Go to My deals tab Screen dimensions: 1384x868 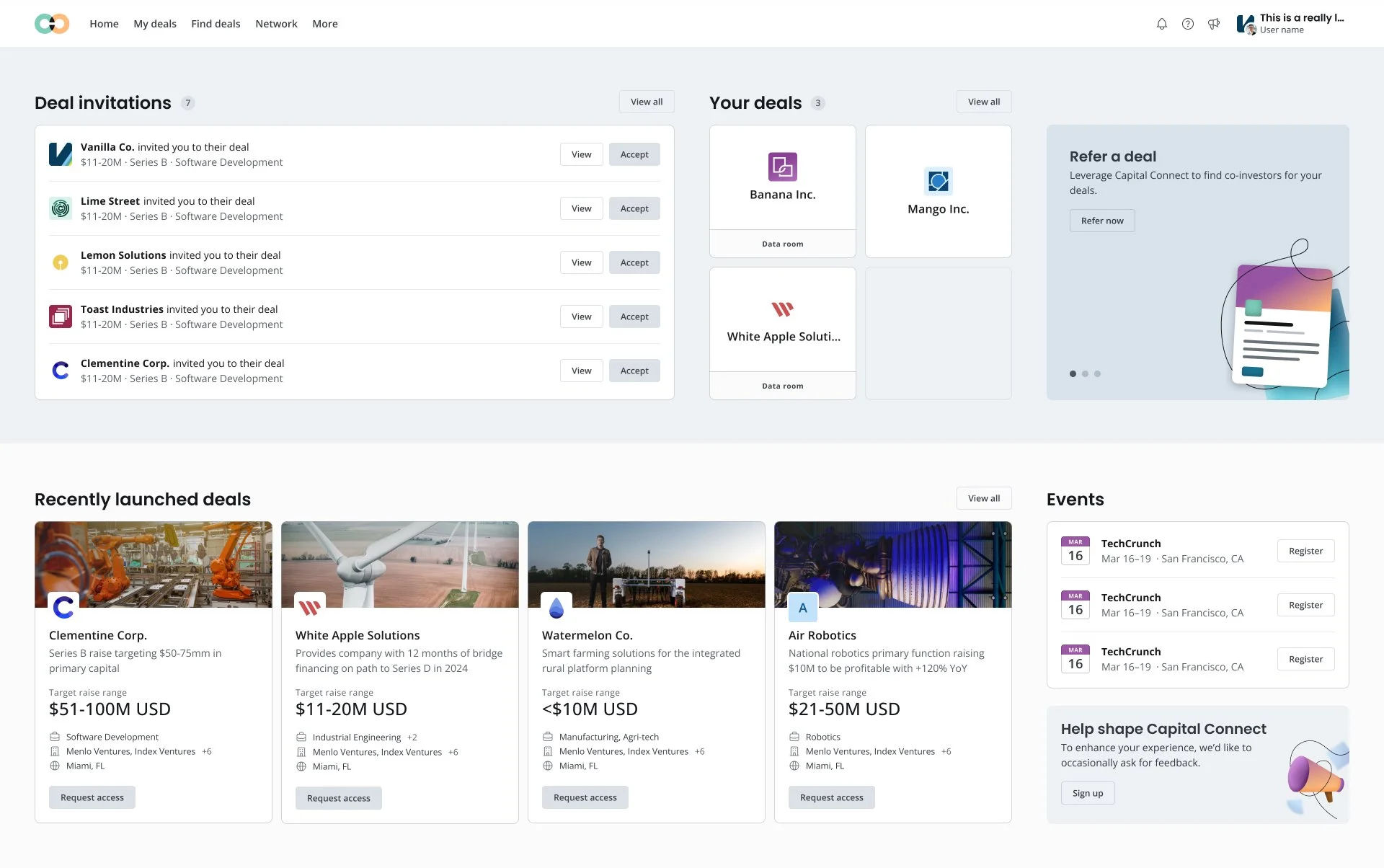coord(154,24)
